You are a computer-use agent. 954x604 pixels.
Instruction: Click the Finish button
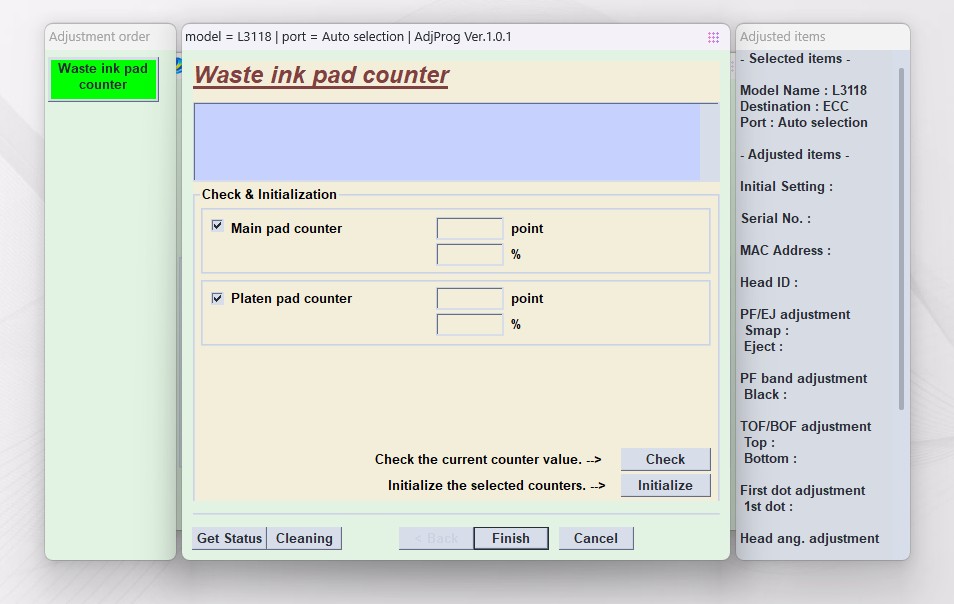510,538
